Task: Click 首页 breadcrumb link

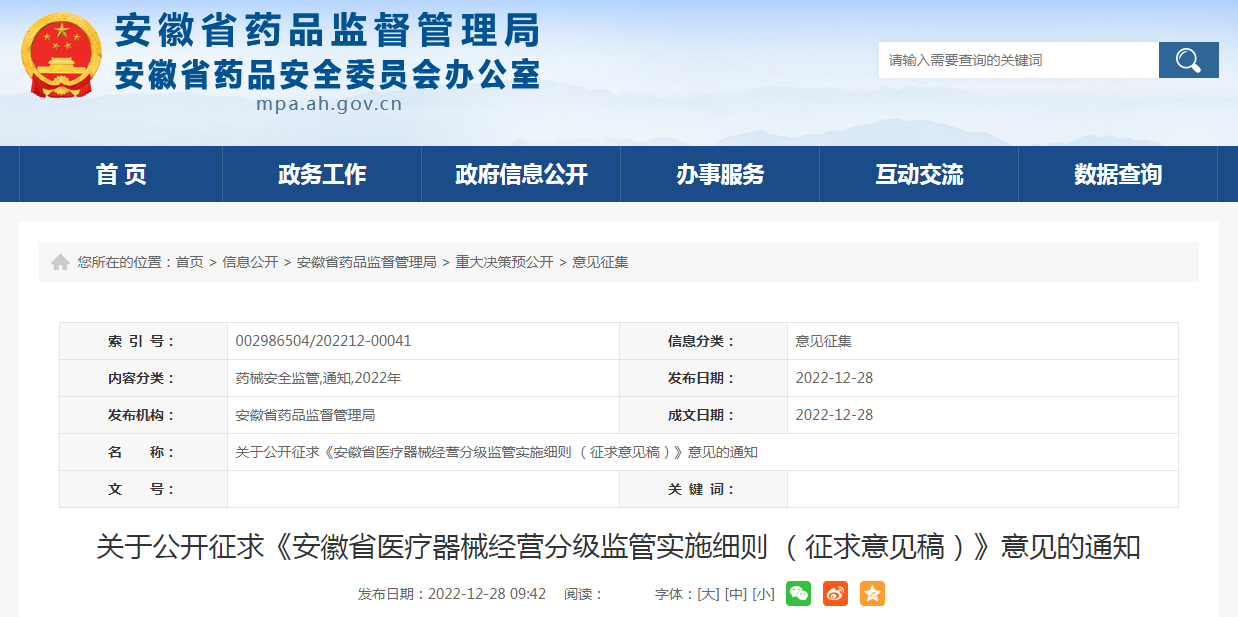Action: (189, 262)
